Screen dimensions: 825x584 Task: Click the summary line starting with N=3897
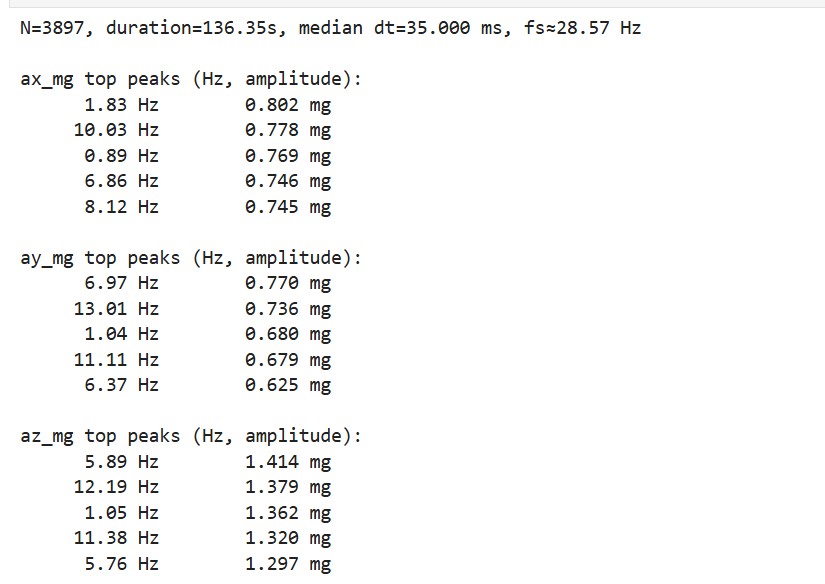pyautogui.click(x=330, y=28)
